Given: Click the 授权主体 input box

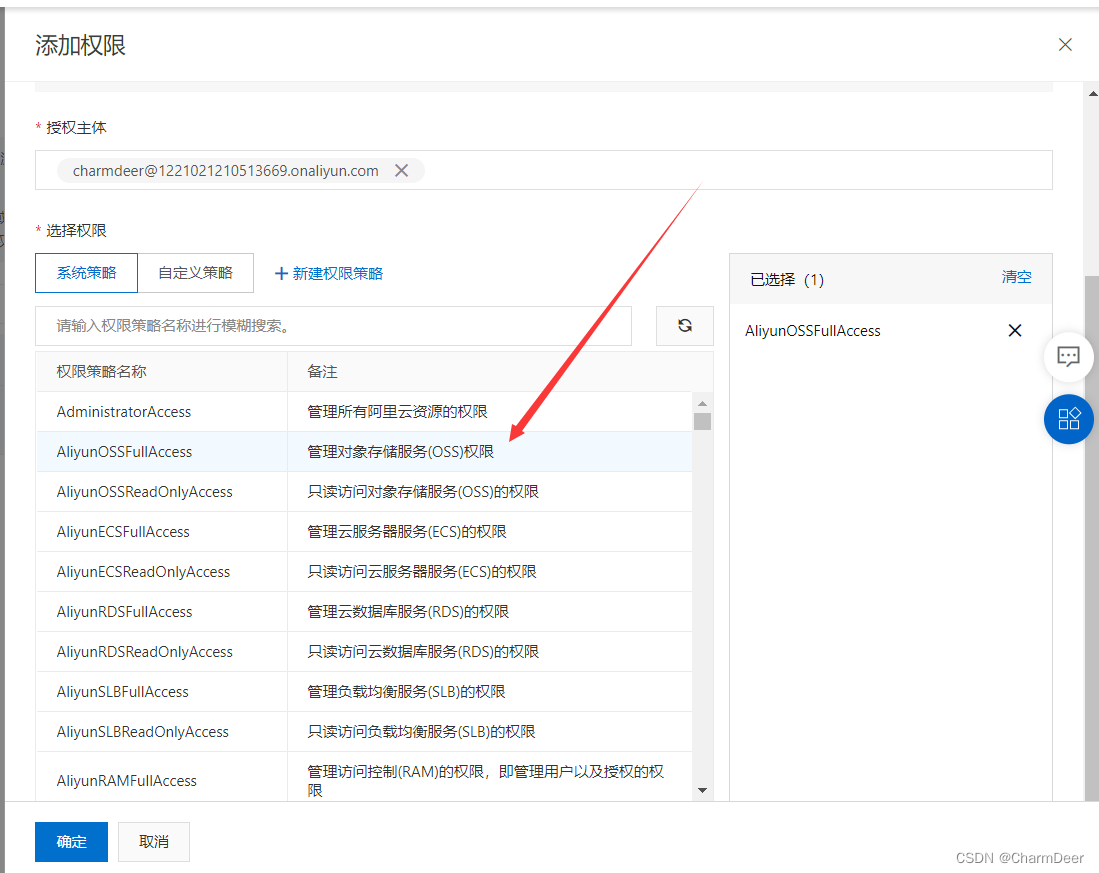Looking at the screenshot, I should point(543,170).
